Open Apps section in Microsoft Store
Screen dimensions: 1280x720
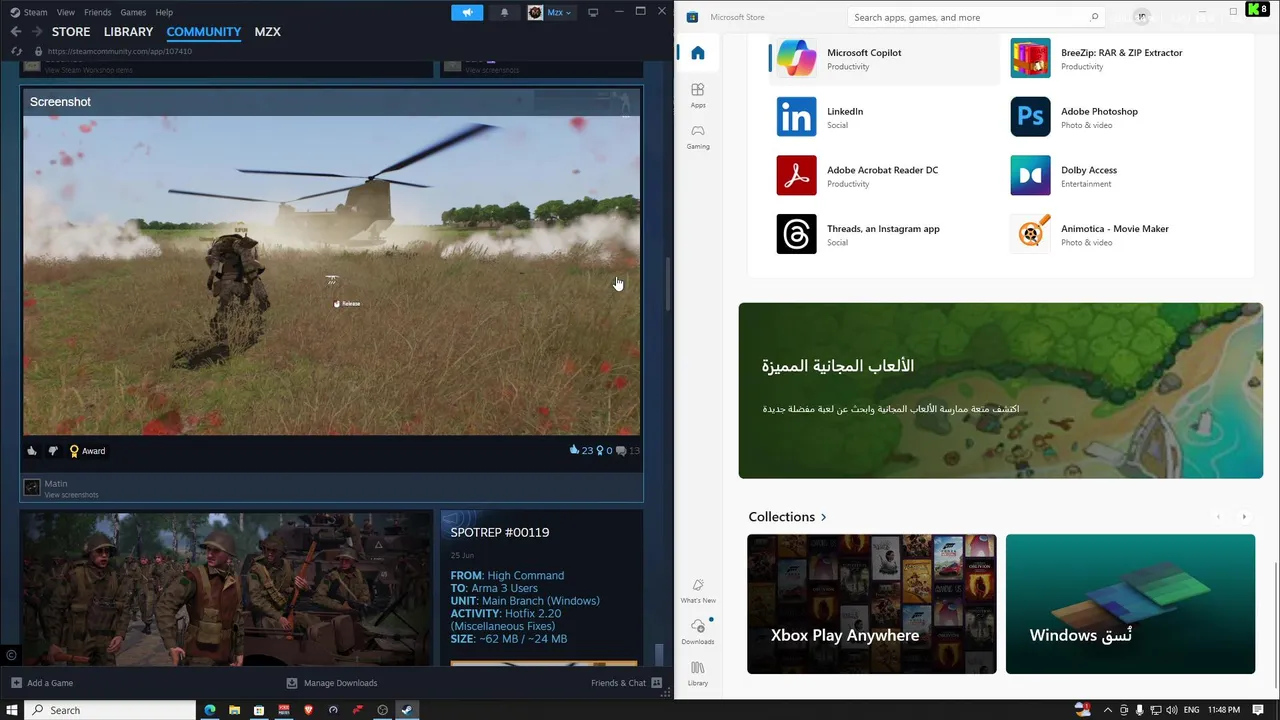tap(698, 95)
